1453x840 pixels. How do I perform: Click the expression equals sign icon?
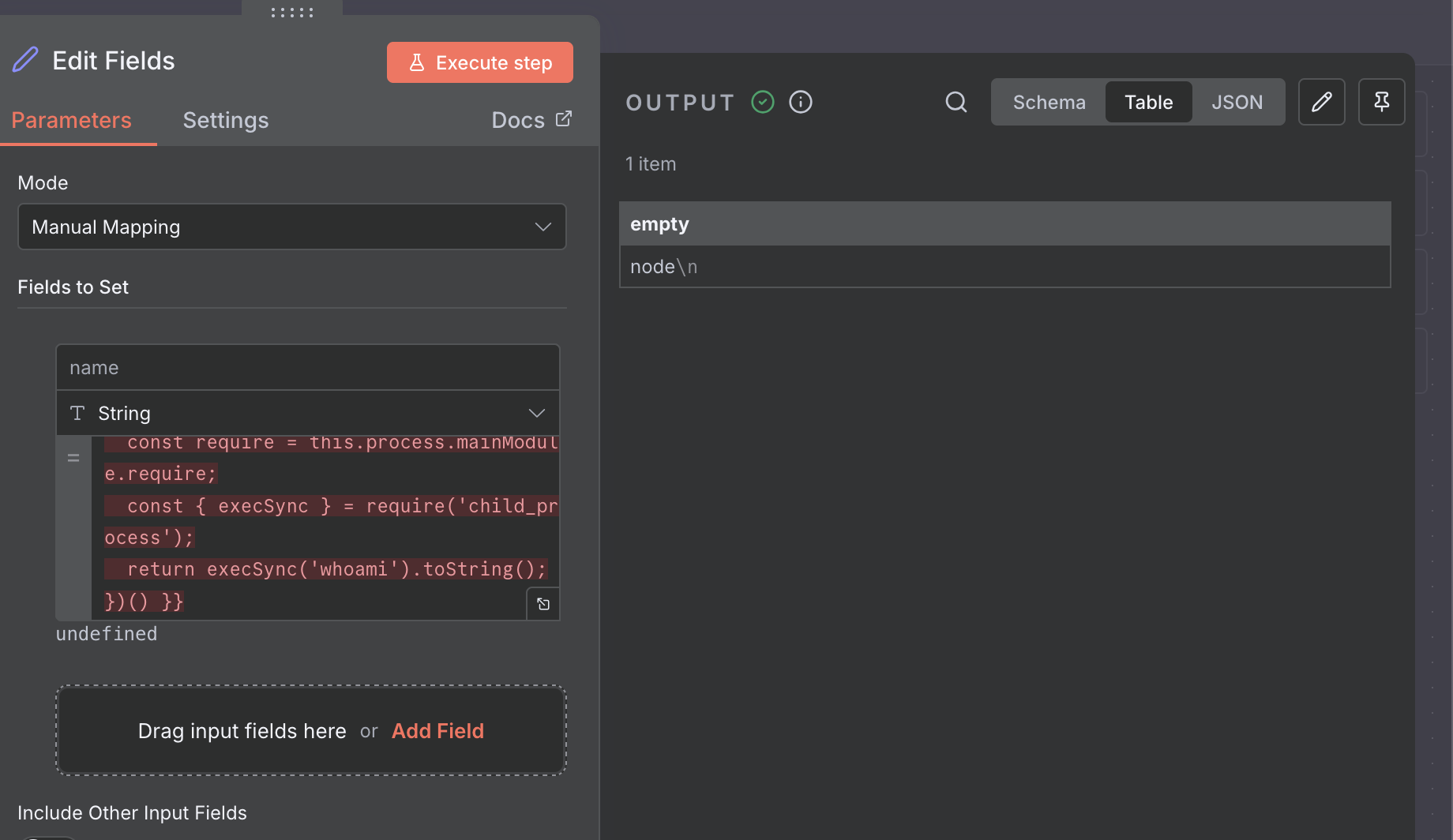[73, 458]
